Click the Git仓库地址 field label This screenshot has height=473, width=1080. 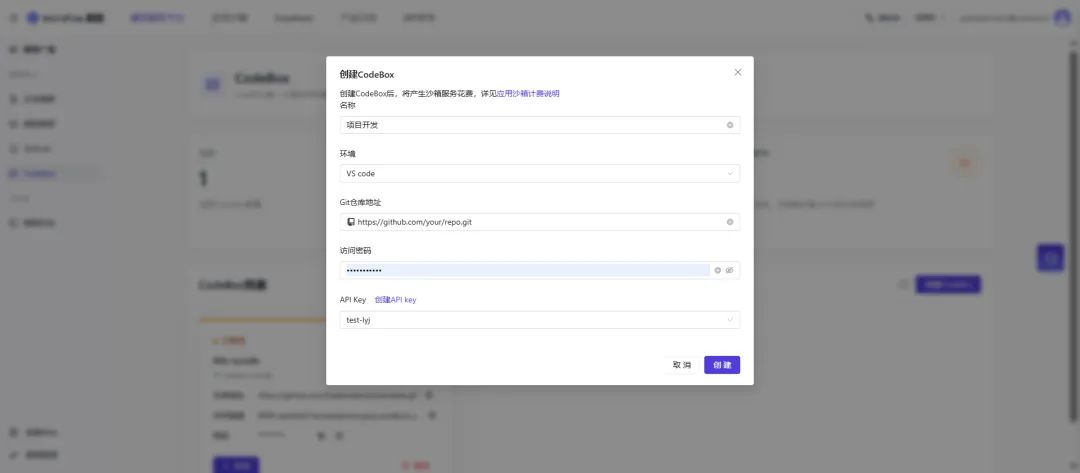tap(360, 202)
